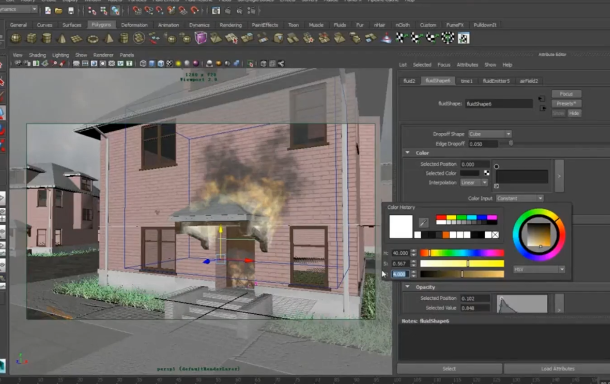Click the Focus button

[x=566, y=94]
